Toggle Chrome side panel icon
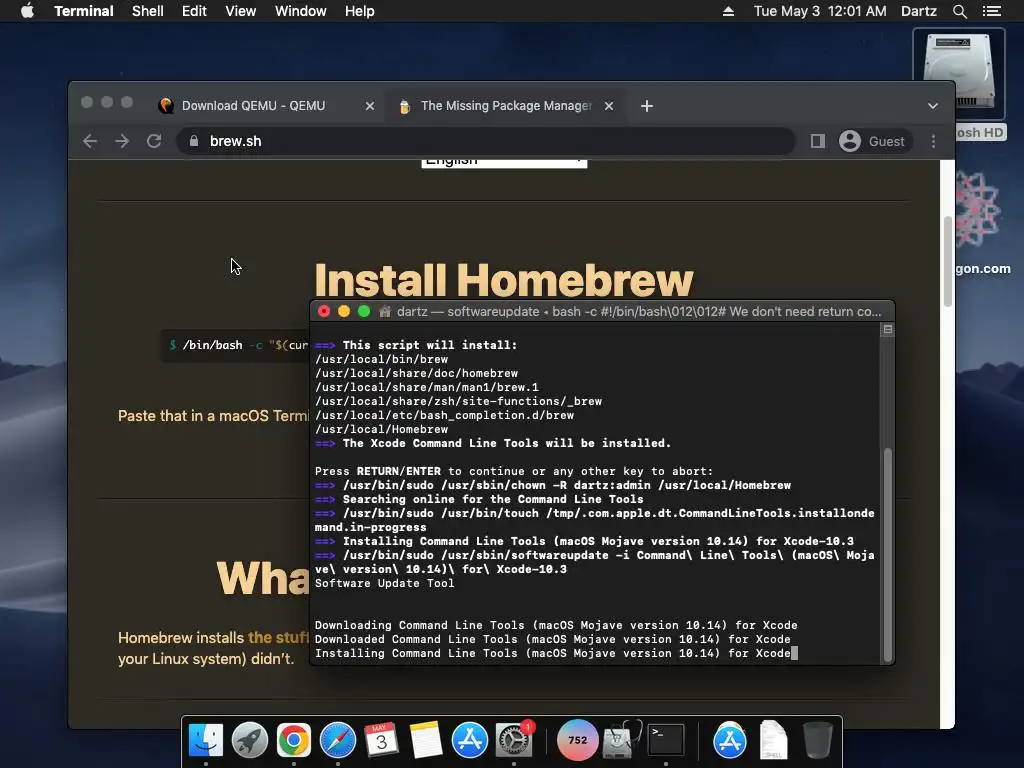1024x768 pixels. (818, 141)
